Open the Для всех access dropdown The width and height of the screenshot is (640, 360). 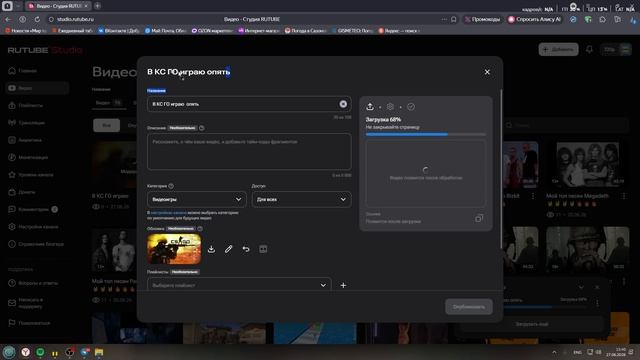point(301,200)
